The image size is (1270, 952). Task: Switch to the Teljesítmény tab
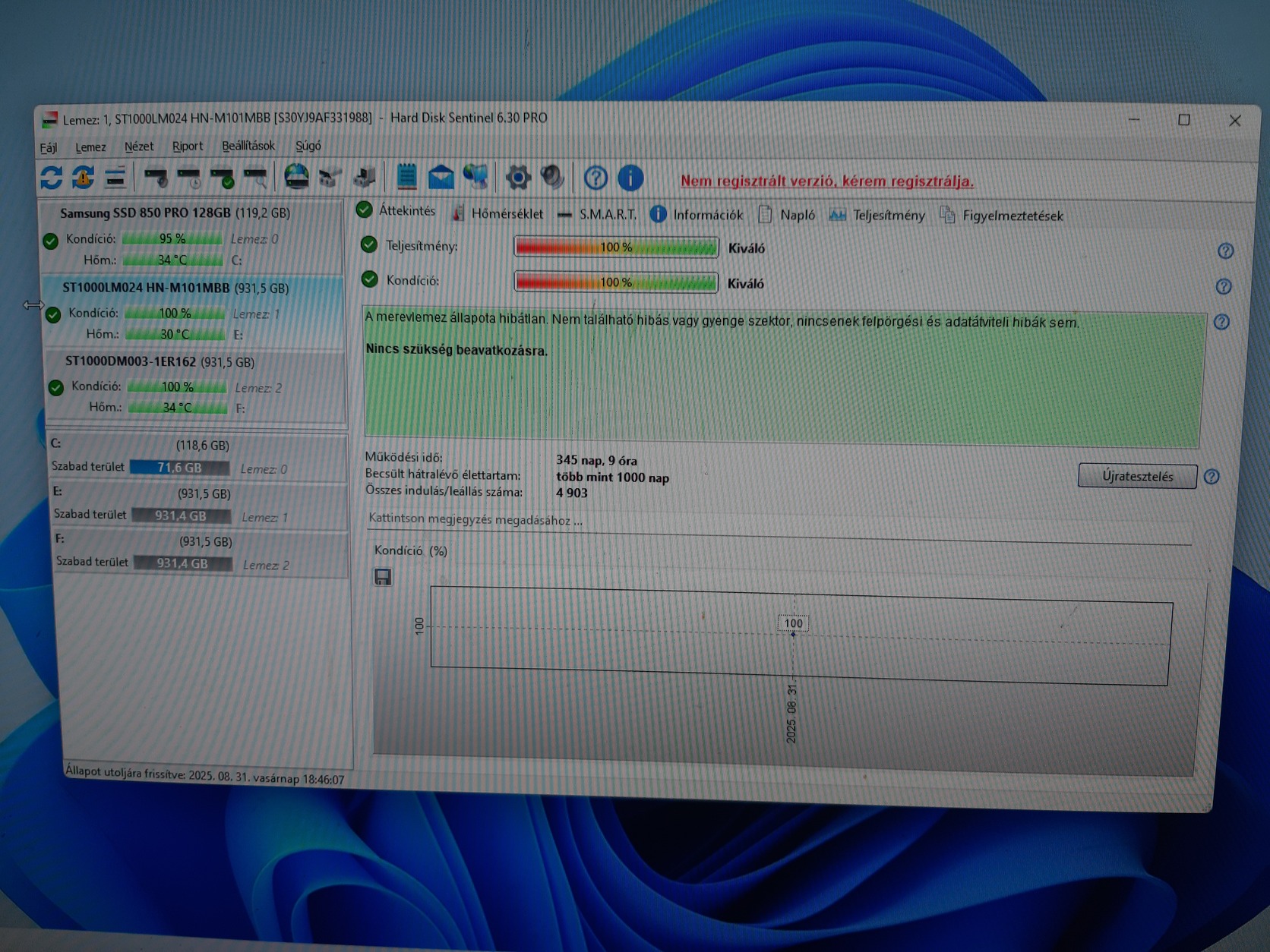(x=877, y=216)
